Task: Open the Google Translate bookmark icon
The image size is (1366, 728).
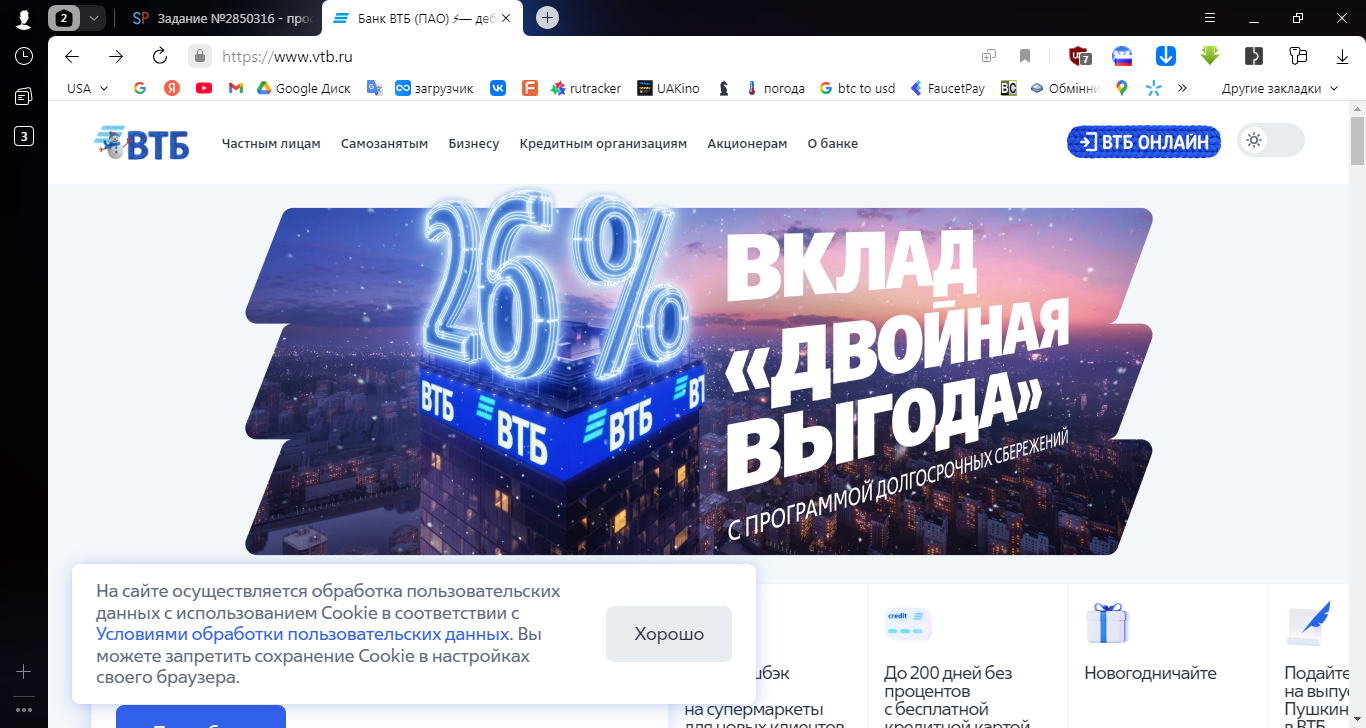Action: 375,88
